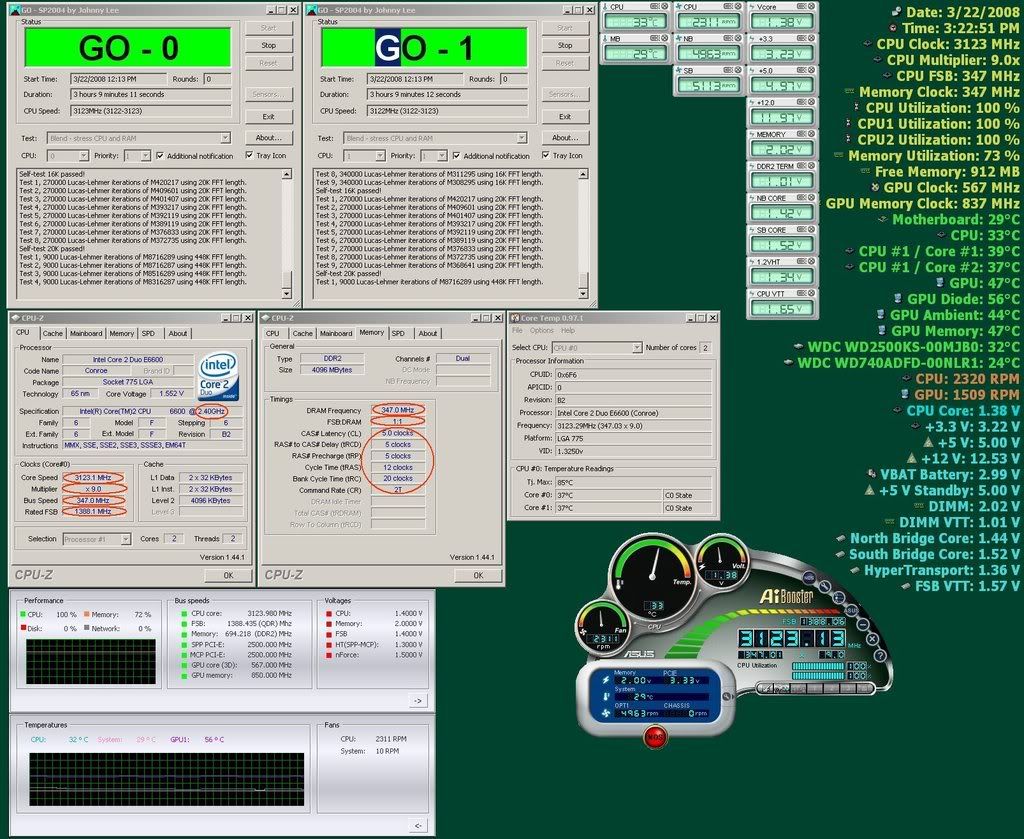The width and height of the screenshot is (1024, 839).
Task: Open File menu in Core Temp
Action: [x=517, y=331]
